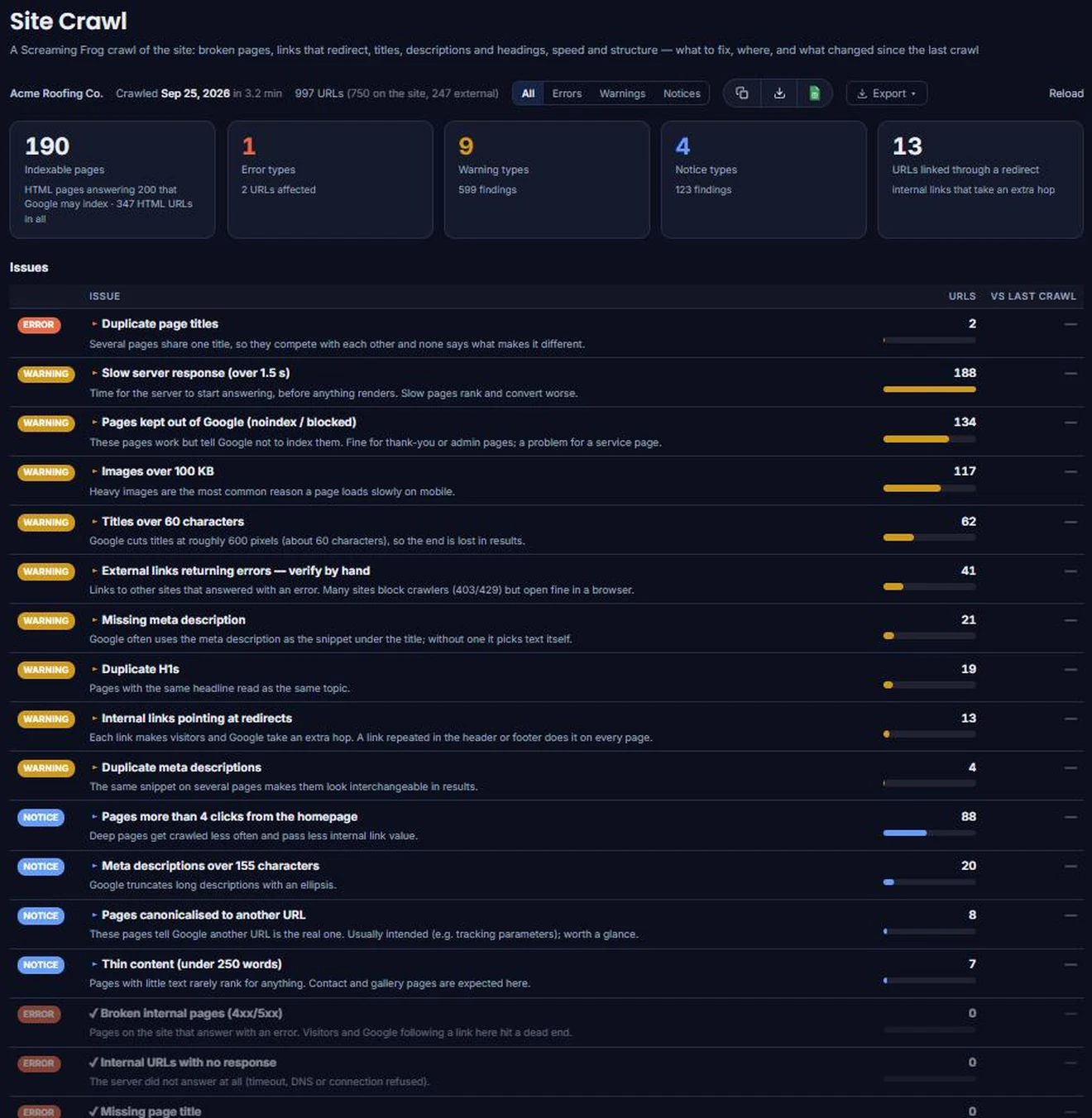Click the NOTICE badge on Thin content row

click(41, 965)
